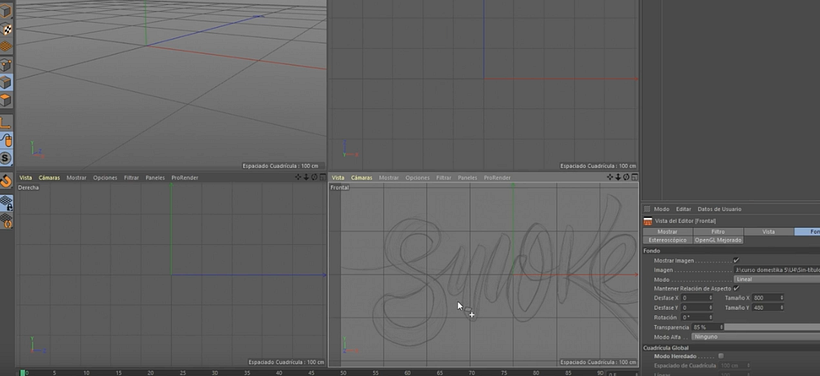The height and width of the screenshot is (376, 820).
Task: Click the zoom-view arrow icon in Frontal viewport
Action: click(x=618, y=177)
